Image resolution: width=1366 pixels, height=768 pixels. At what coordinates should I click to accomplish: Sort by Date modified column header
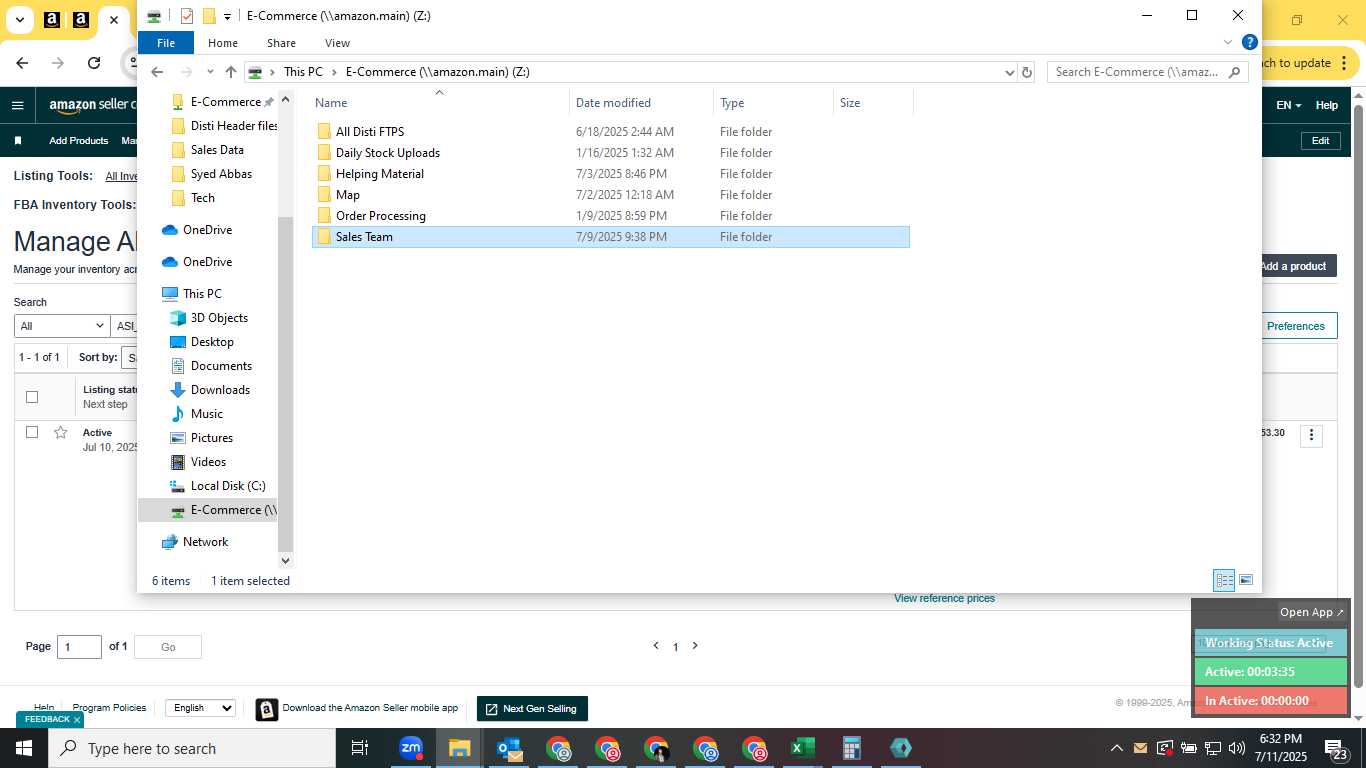coord(641,103)
